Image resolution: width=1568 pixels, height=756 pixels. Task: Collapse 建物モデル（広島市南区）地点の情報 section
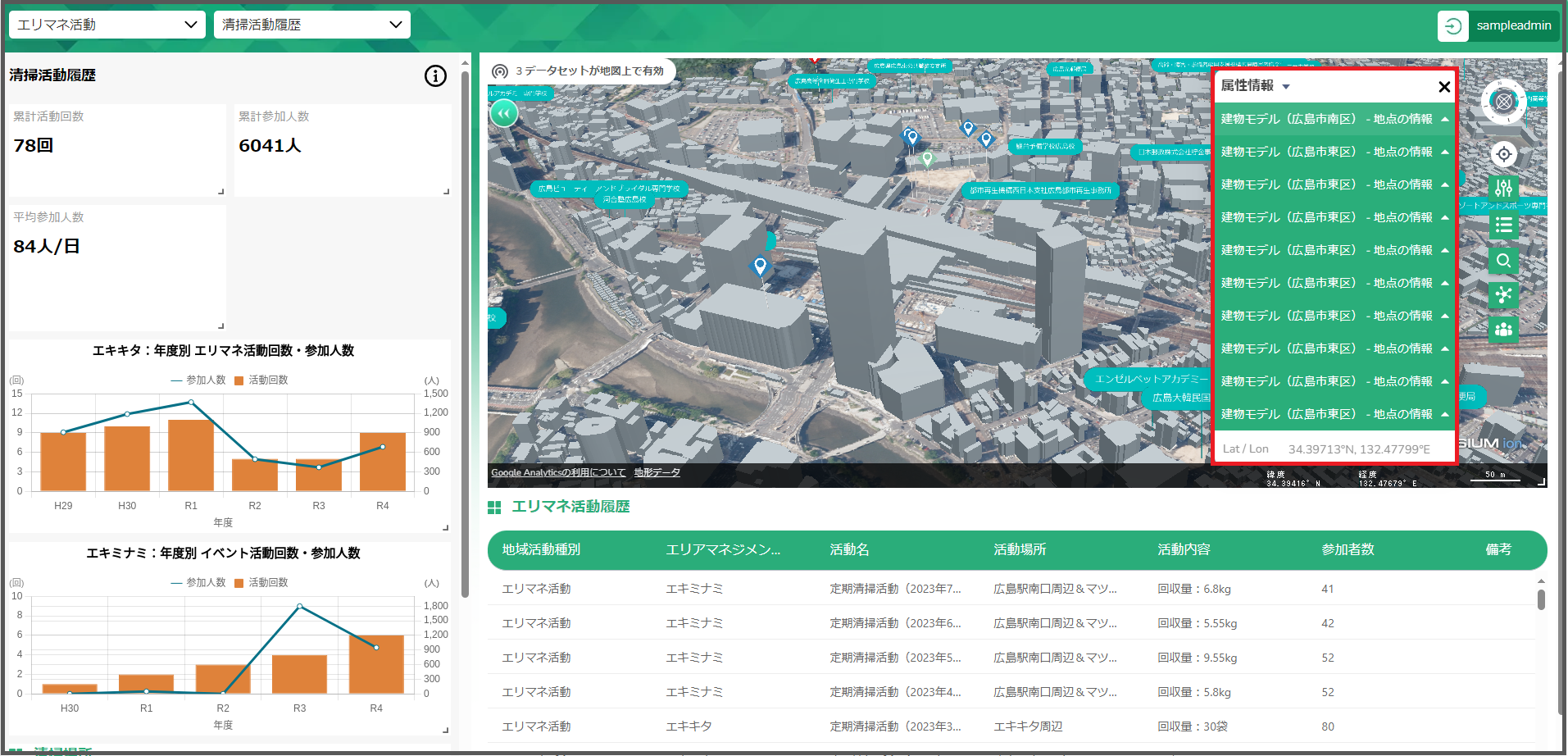click(1334, 119)
